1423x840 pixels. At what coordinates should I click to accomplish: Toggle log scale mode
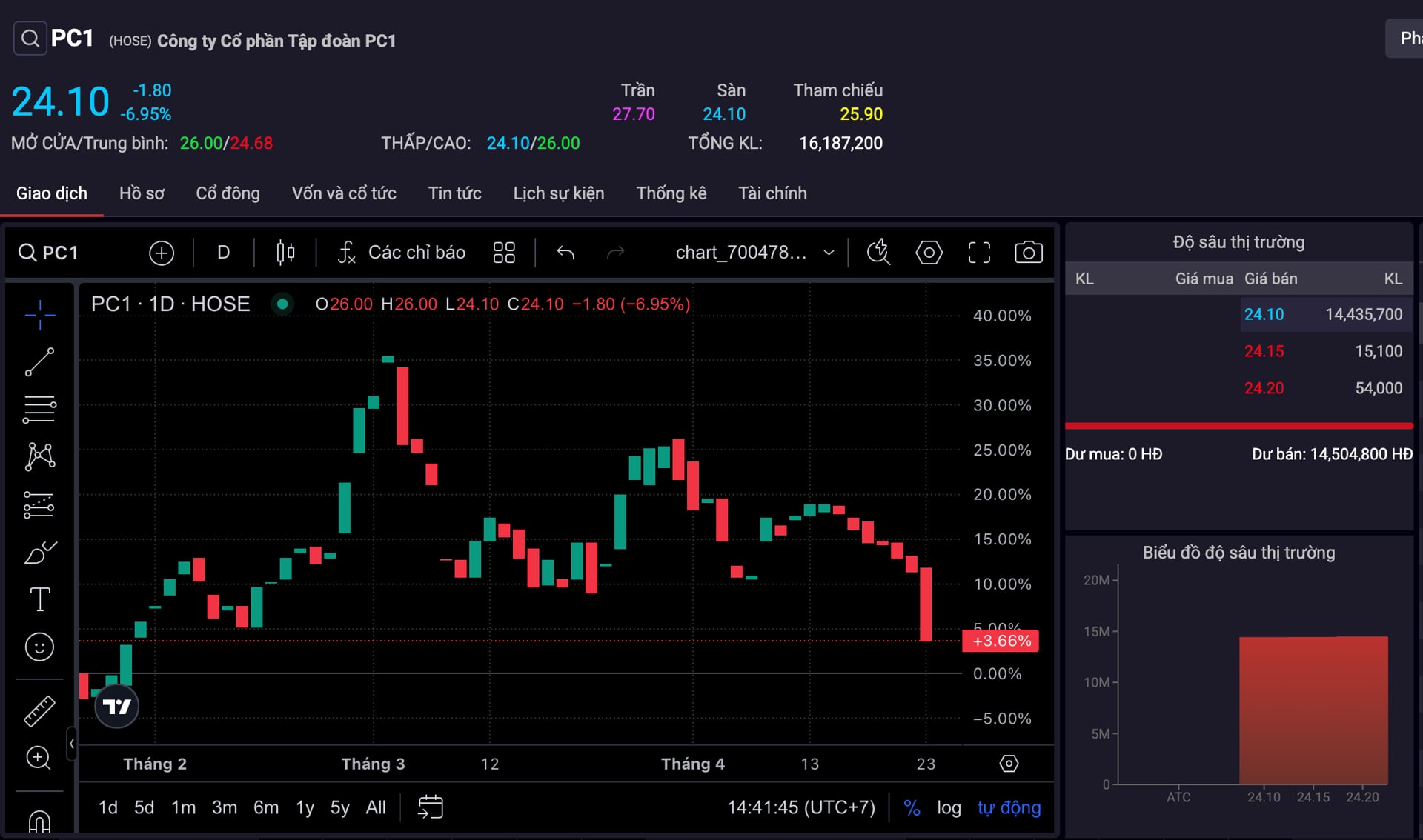(x=949, y=807)
